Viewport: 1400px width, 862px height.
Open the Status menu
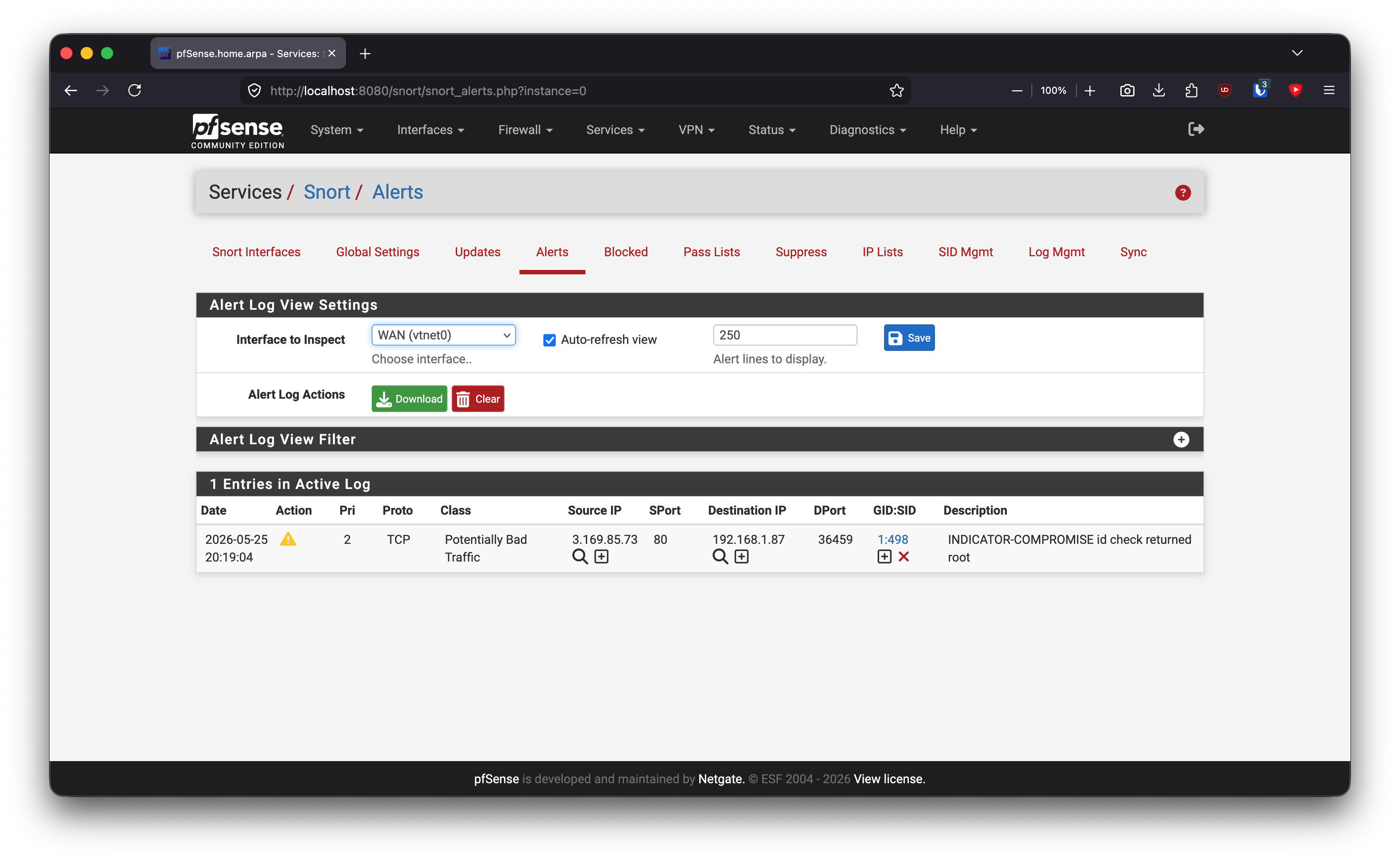772,130
